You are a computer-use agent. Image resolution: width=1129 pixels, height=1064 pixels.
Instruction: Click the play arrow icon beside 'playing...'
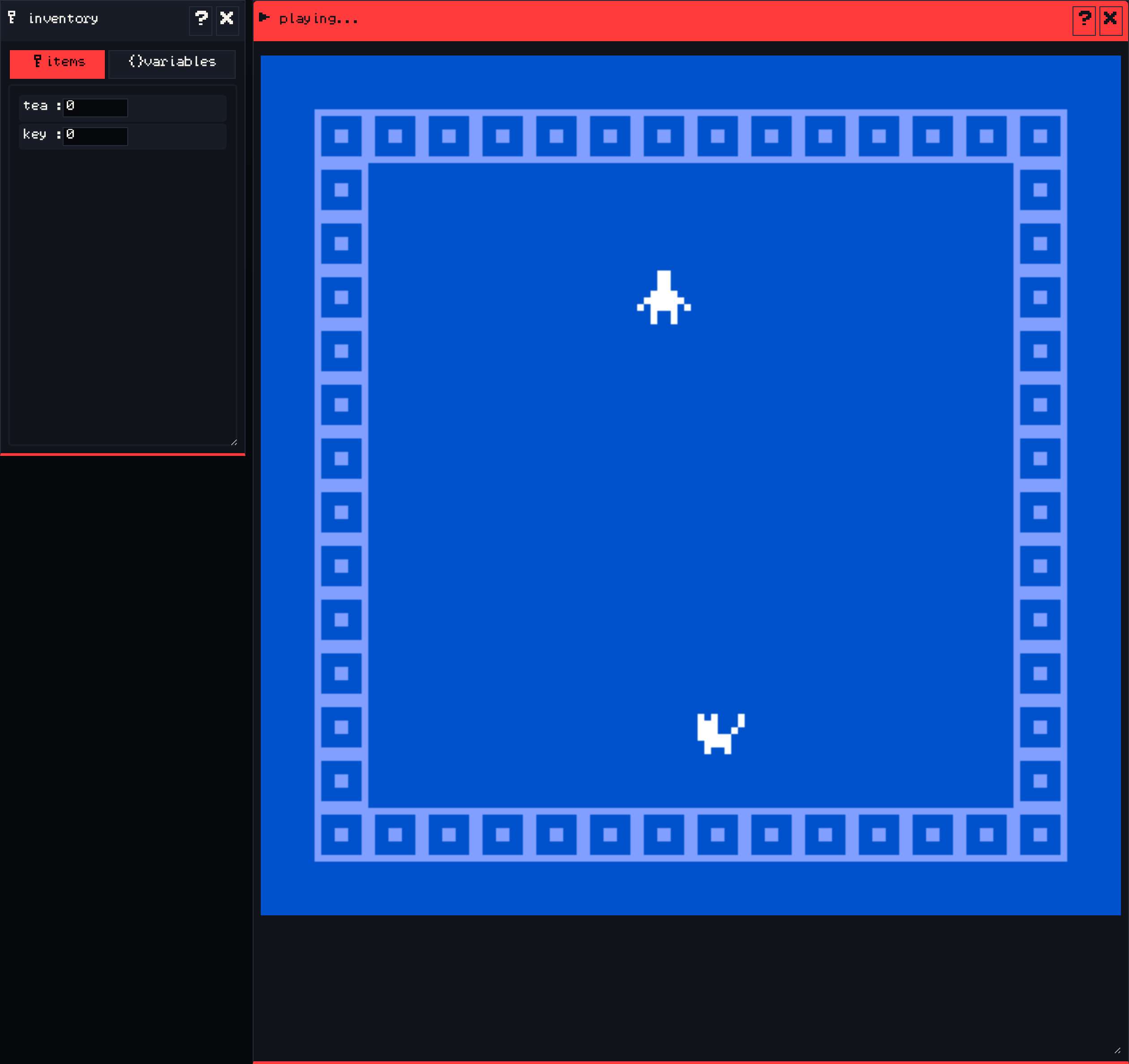[x=264, y=17]
